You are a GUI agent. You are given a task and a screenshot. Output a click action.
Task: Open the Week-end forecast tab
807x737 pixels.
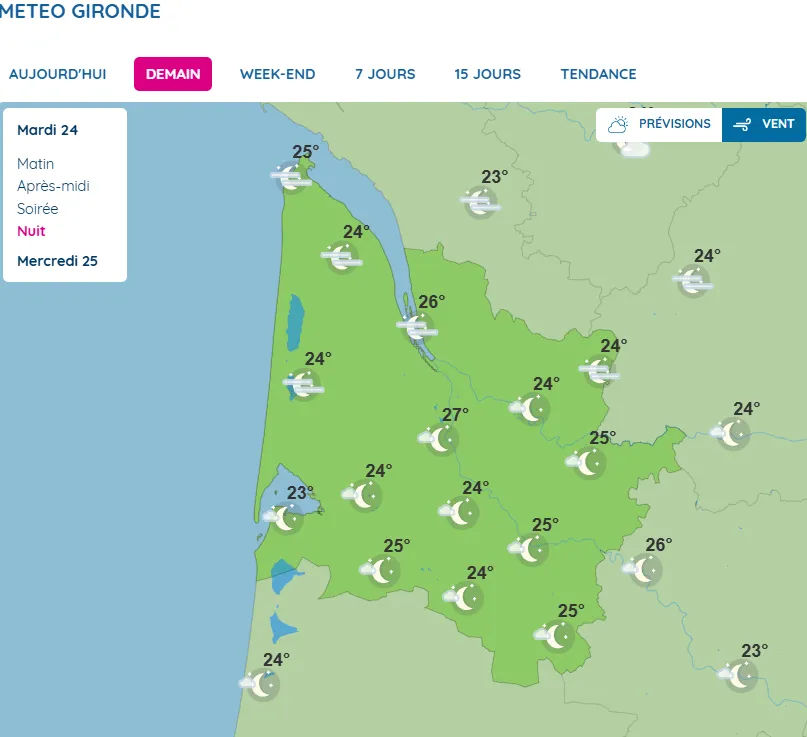click(x=277, y=74)
